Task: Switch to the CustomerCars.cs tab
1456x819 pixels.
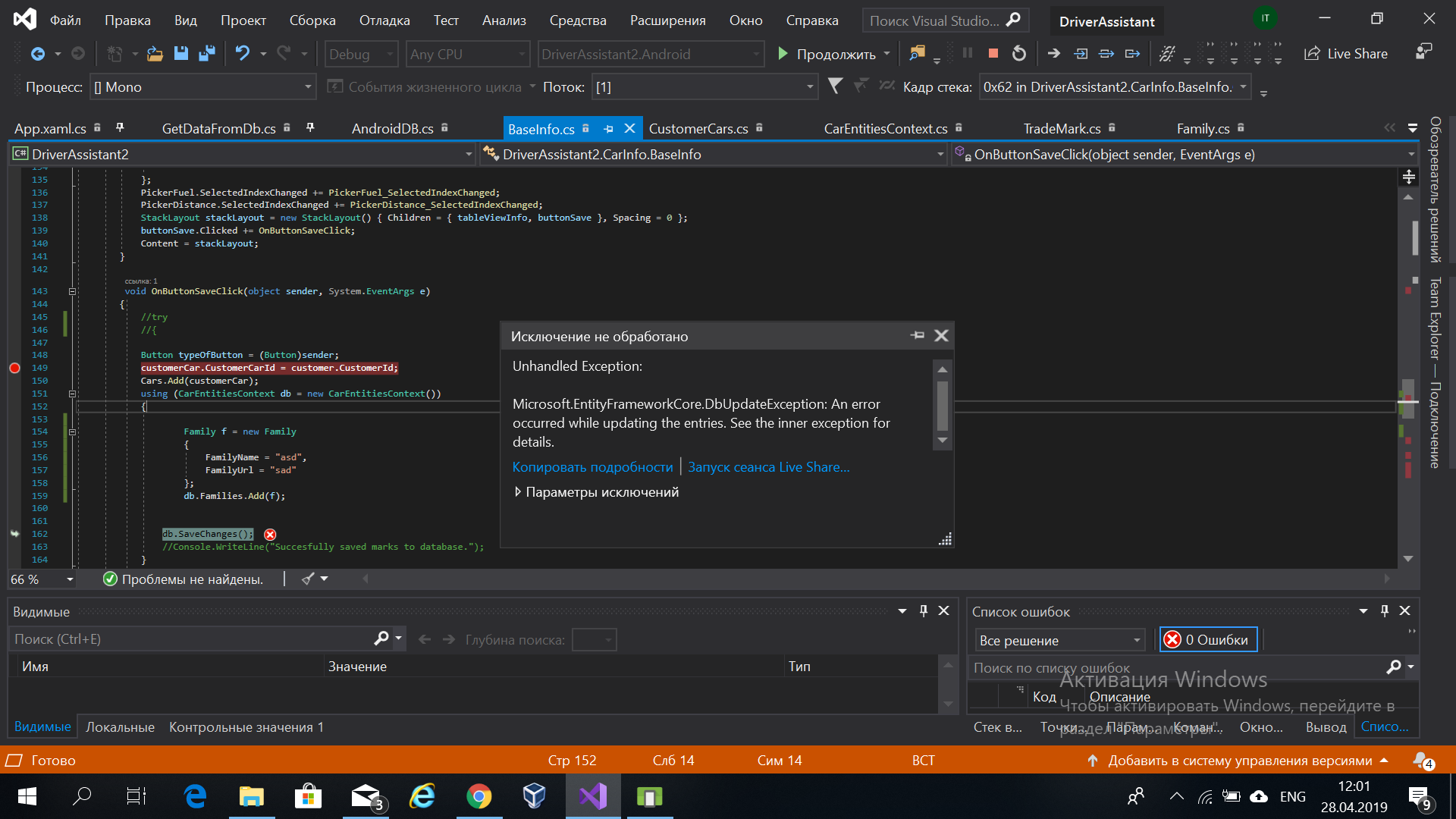Action: 698,128
